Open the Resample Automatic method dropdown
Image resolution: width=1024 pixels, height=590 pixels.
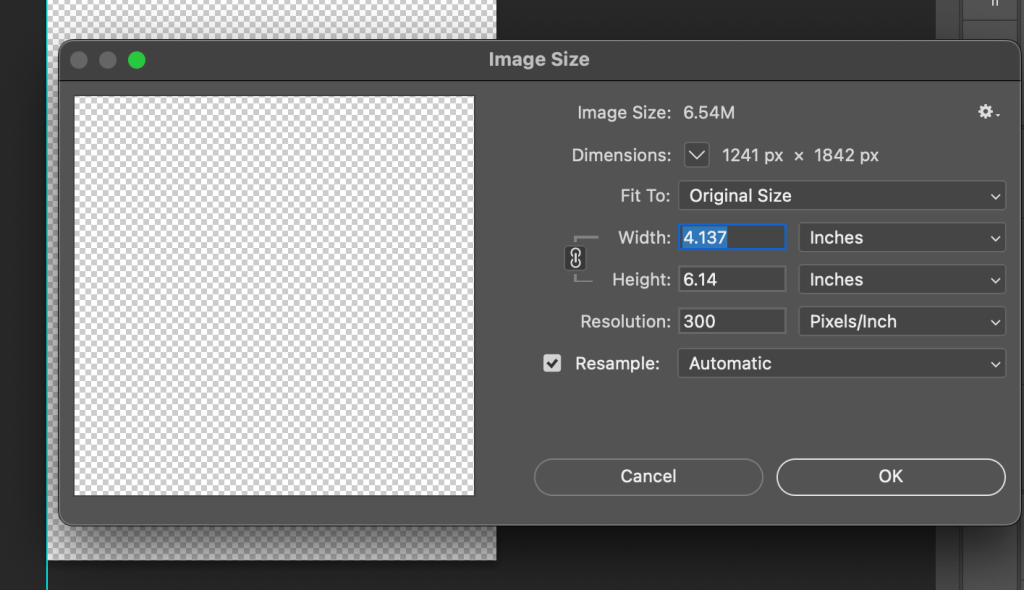click(840, 364)
